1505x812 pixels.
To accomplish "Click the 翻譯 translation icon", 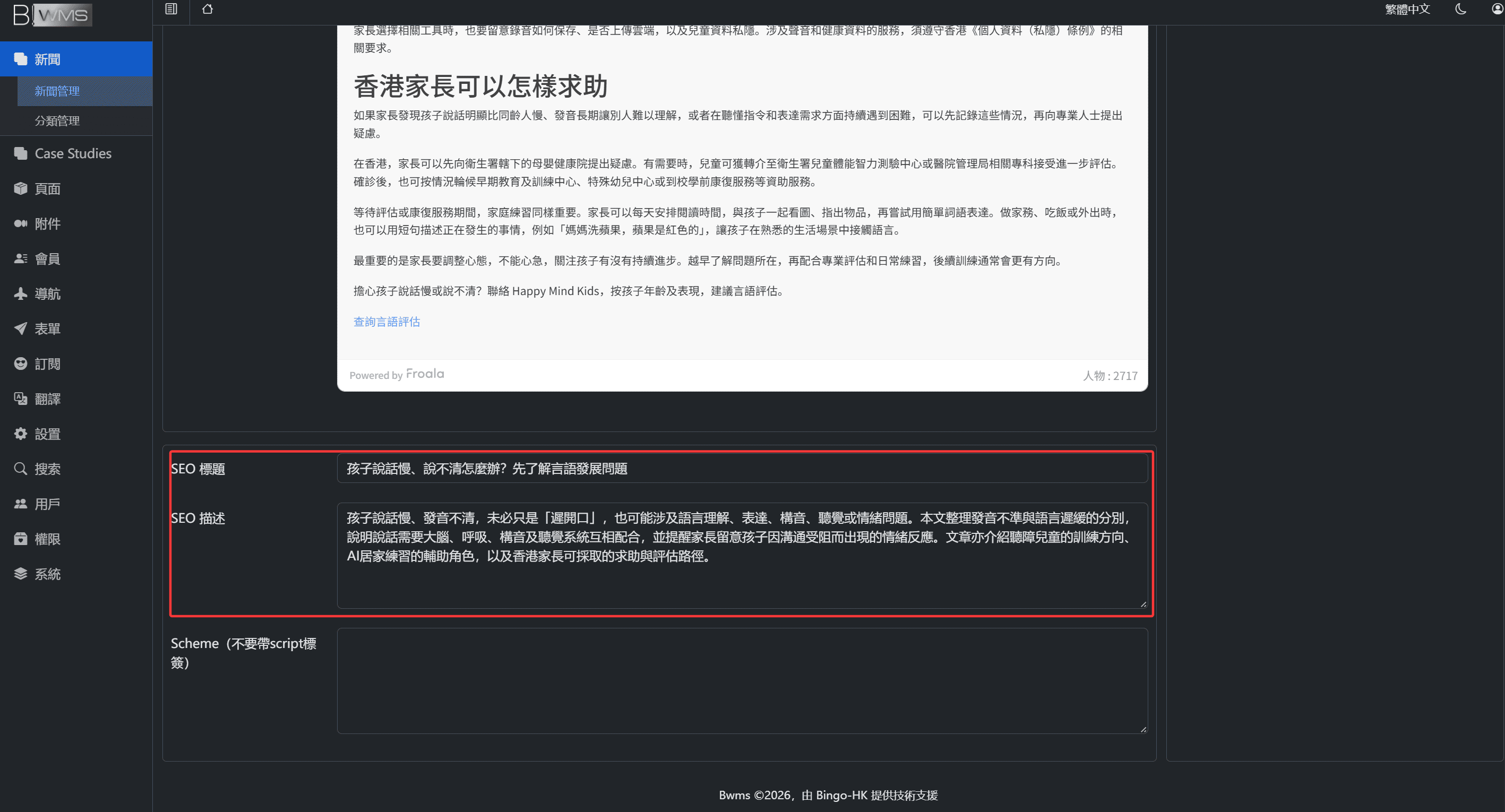I will pos(21,399).
